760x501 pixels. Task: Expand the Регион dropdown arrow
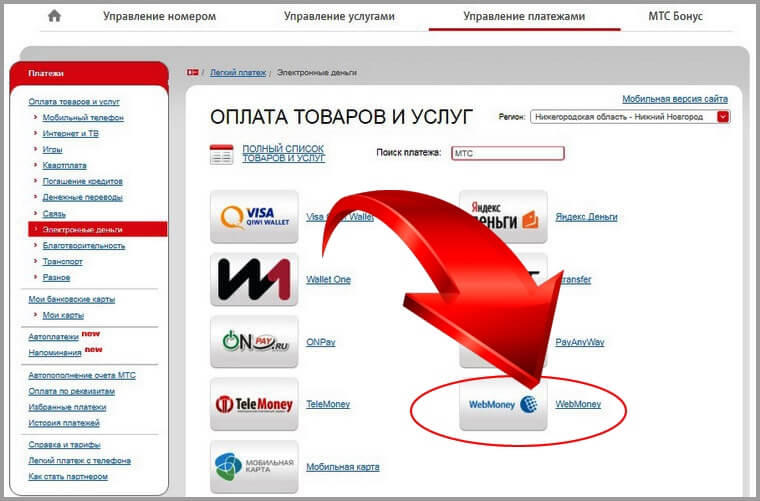point(723,117)
